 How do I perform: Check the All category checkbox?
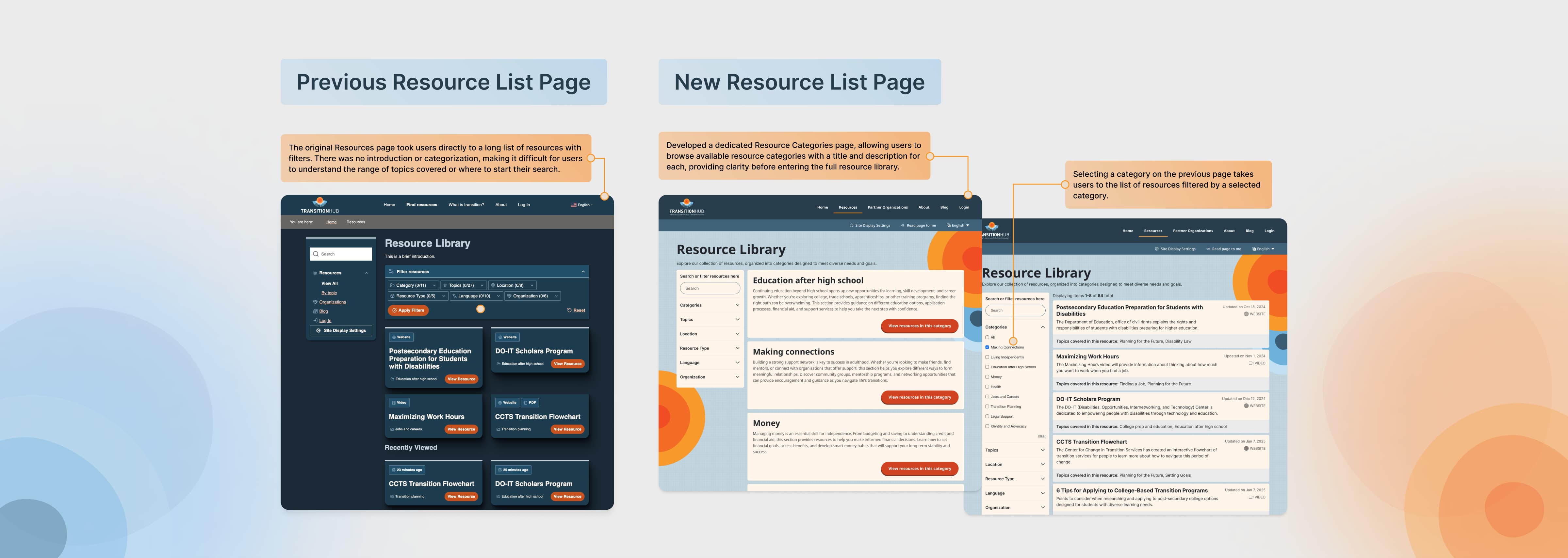pyautogui.click(x=987, y=337)
